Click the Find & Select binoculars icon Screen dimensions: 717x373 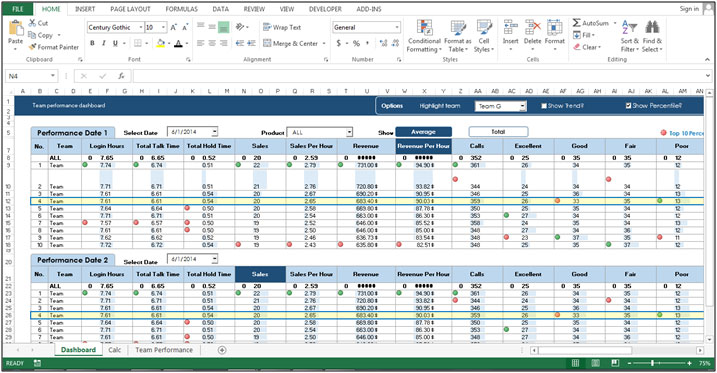coord(652,27)
